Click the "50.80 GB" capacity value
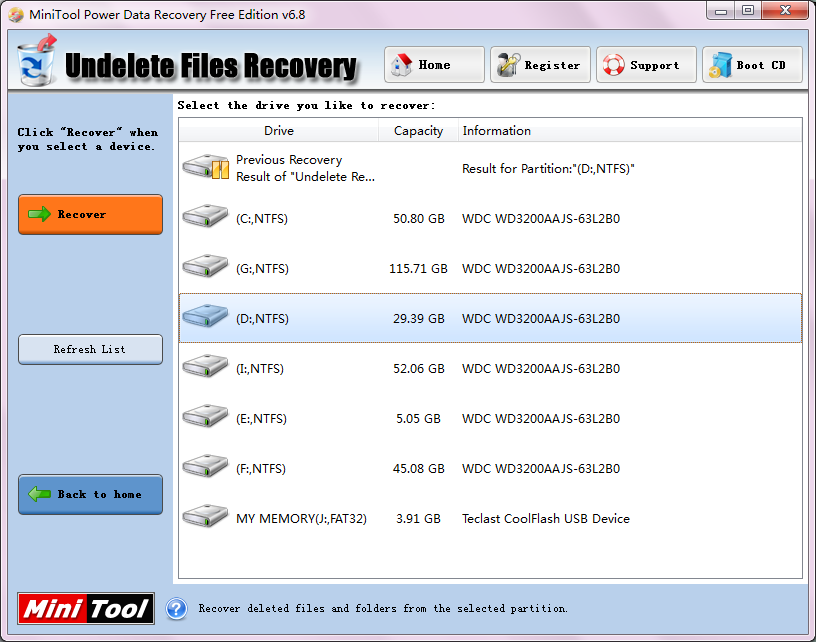This screenshot has height=642, width=816. (418, 219)
